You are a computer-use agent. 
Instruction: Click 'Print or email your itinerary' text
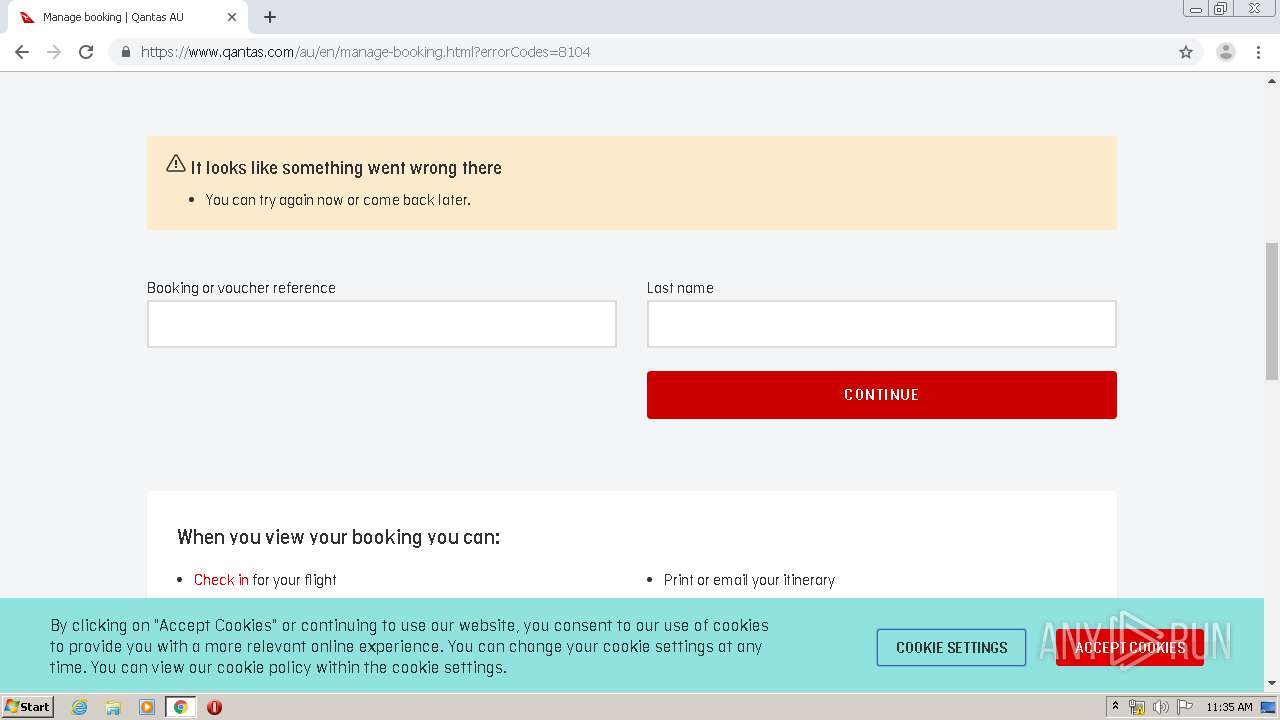749,580
